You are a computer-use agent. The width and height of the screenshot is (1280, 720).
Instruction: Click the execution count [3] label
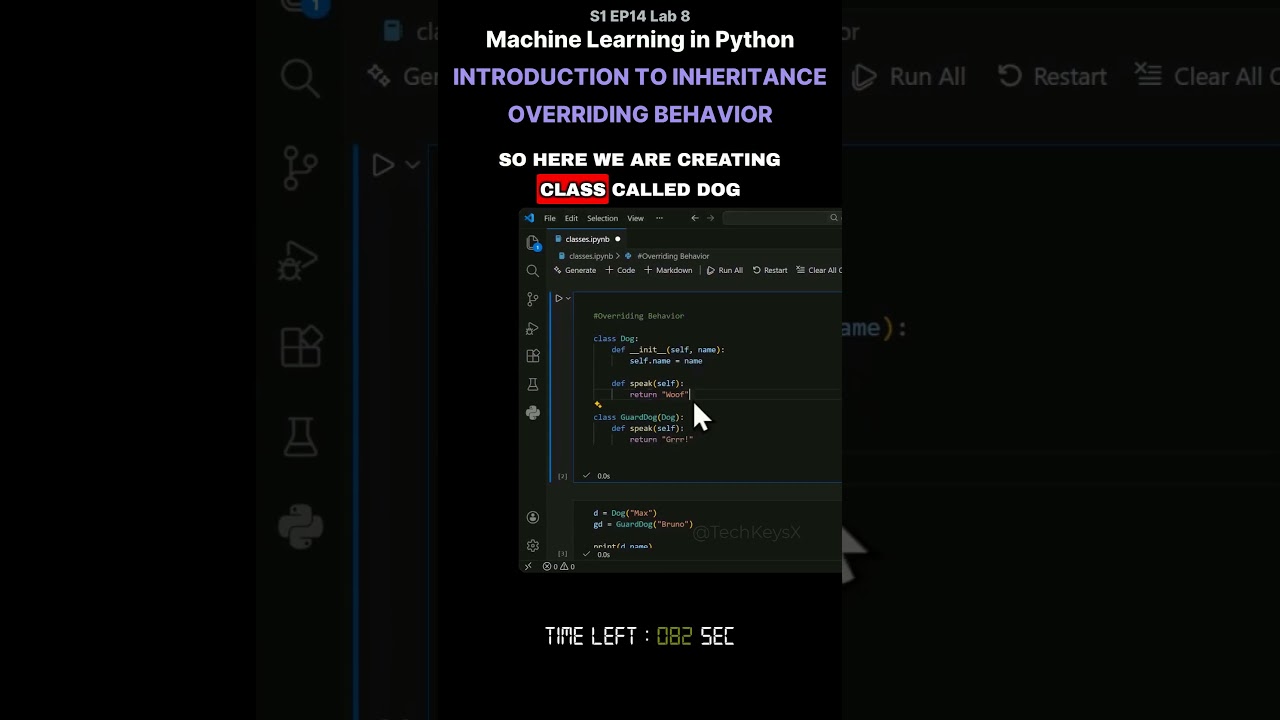tap(562, 554)
